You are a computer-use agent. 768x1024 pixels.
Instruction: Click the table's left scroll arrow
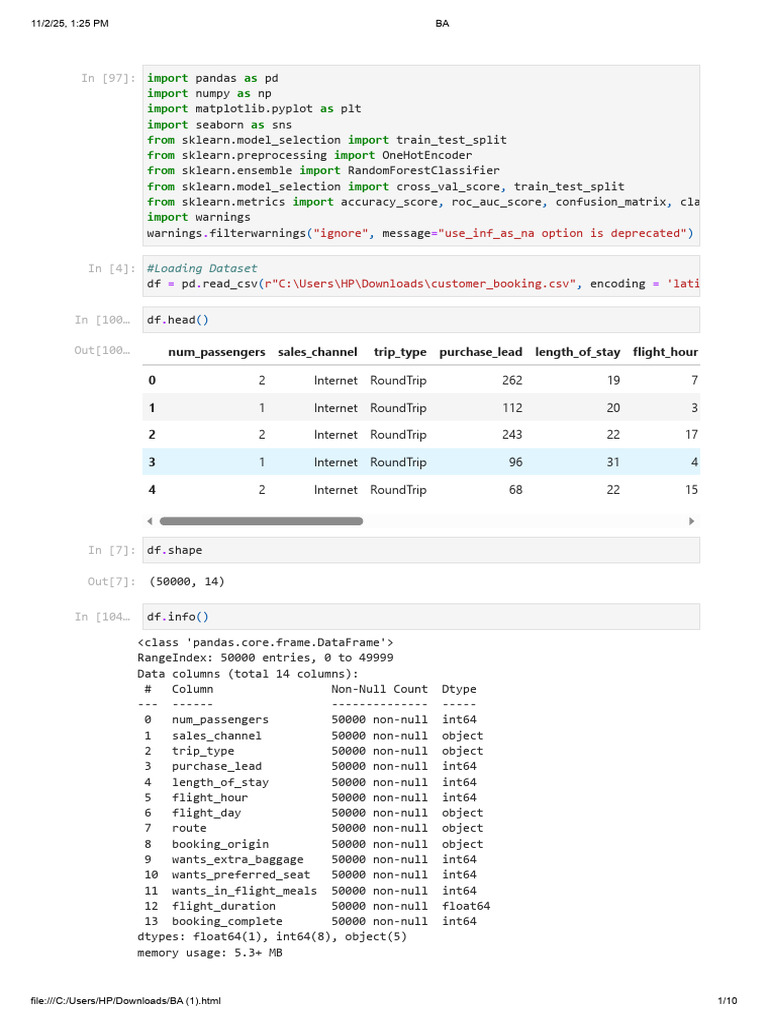150,521
